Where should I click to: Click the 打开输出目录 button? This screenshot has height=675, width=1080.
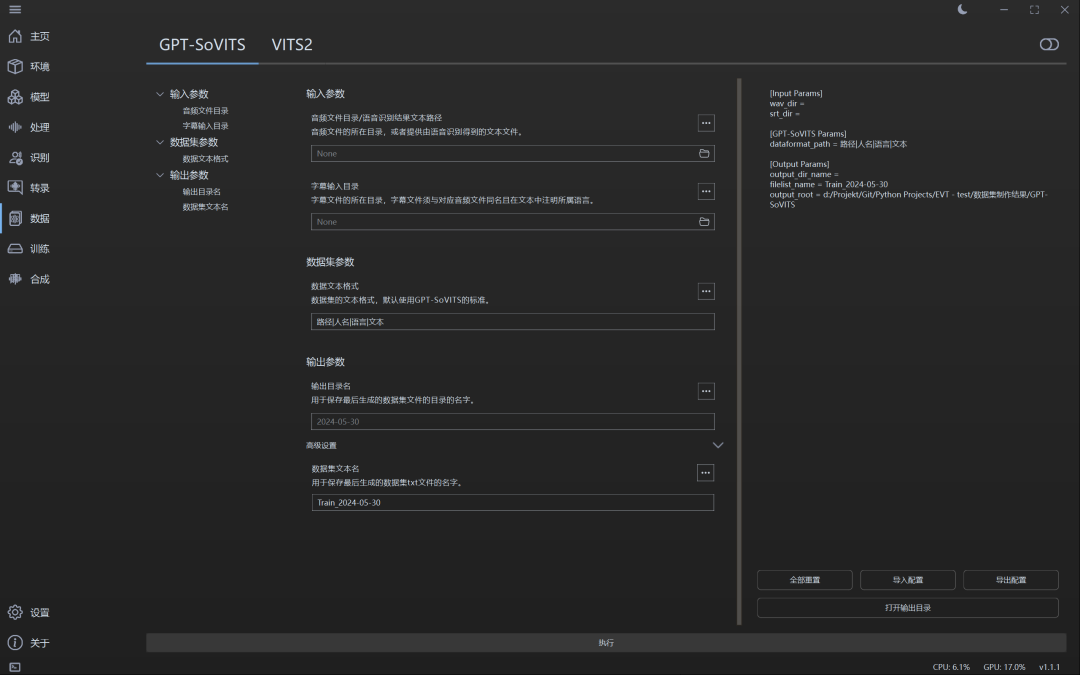coord(908,608)
